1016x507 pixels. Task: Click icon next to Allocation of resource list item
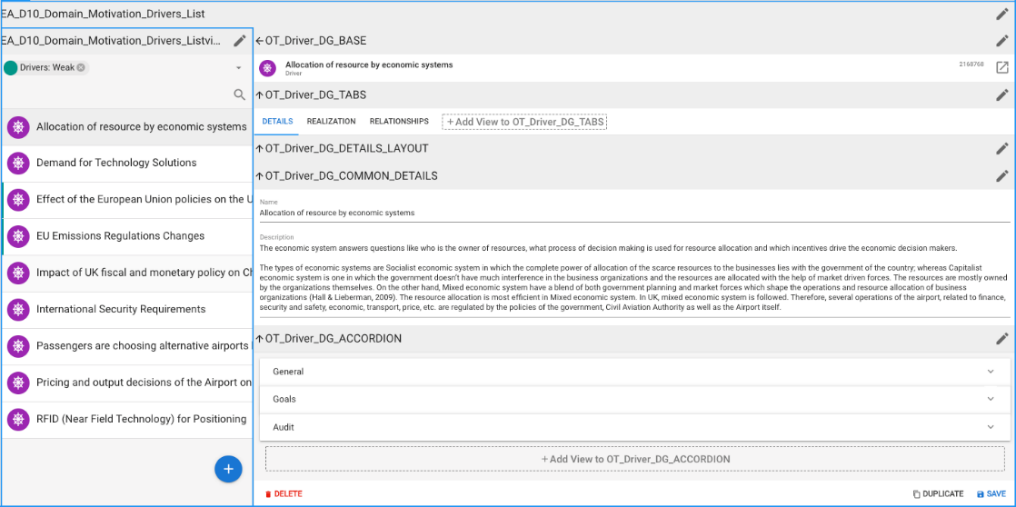[18, 127]
